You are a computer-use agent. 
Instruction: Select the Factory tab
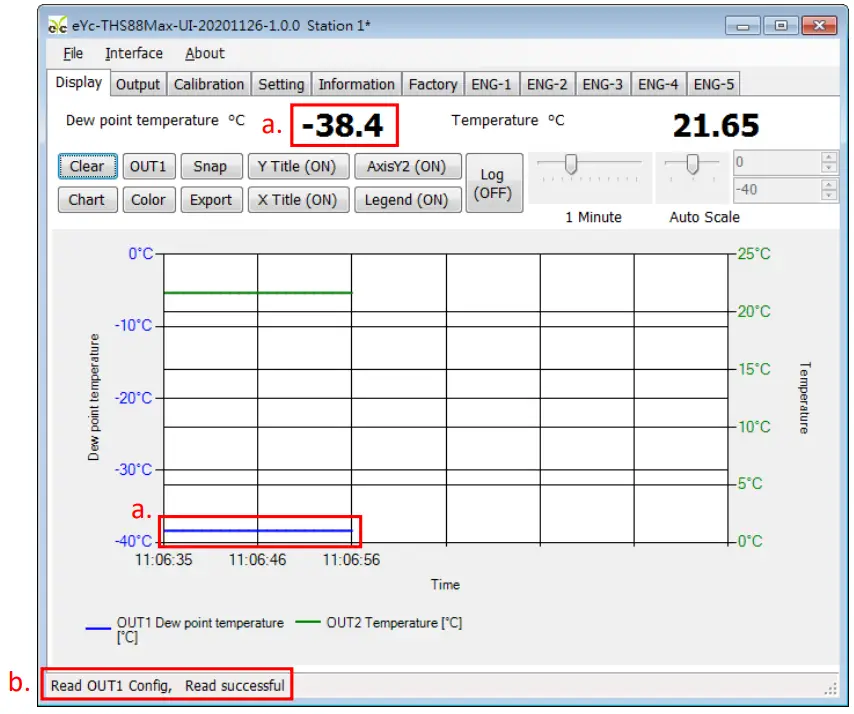[433, 84]
